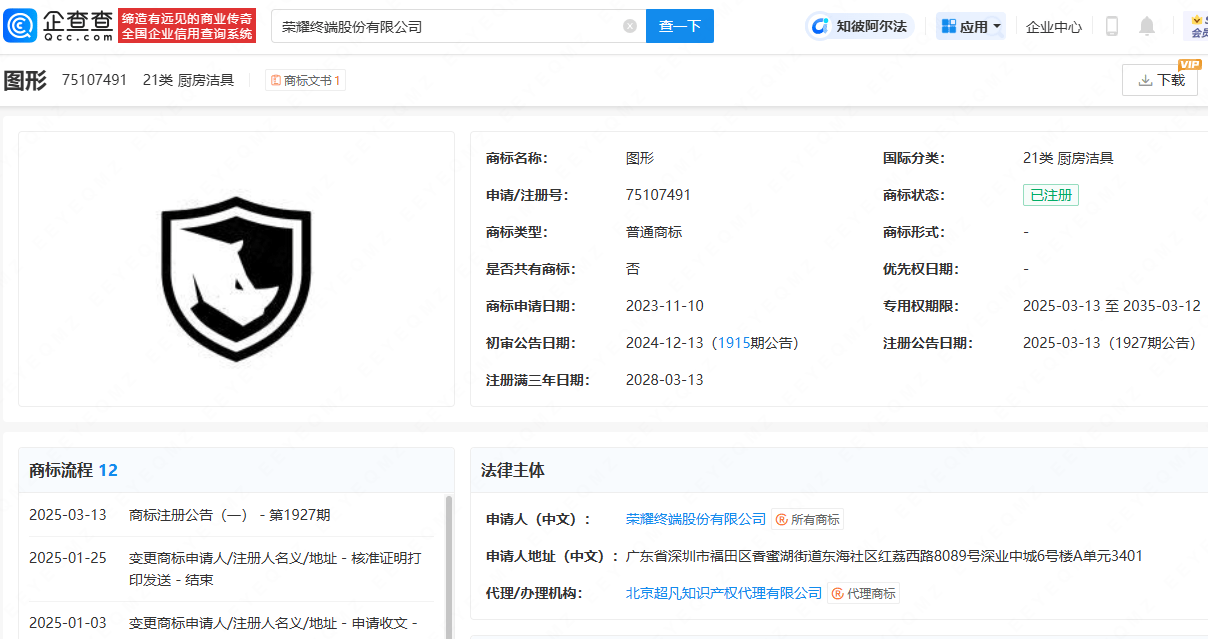Click the 注册满三年日期 value 2028-03-13

pos(664,380)
